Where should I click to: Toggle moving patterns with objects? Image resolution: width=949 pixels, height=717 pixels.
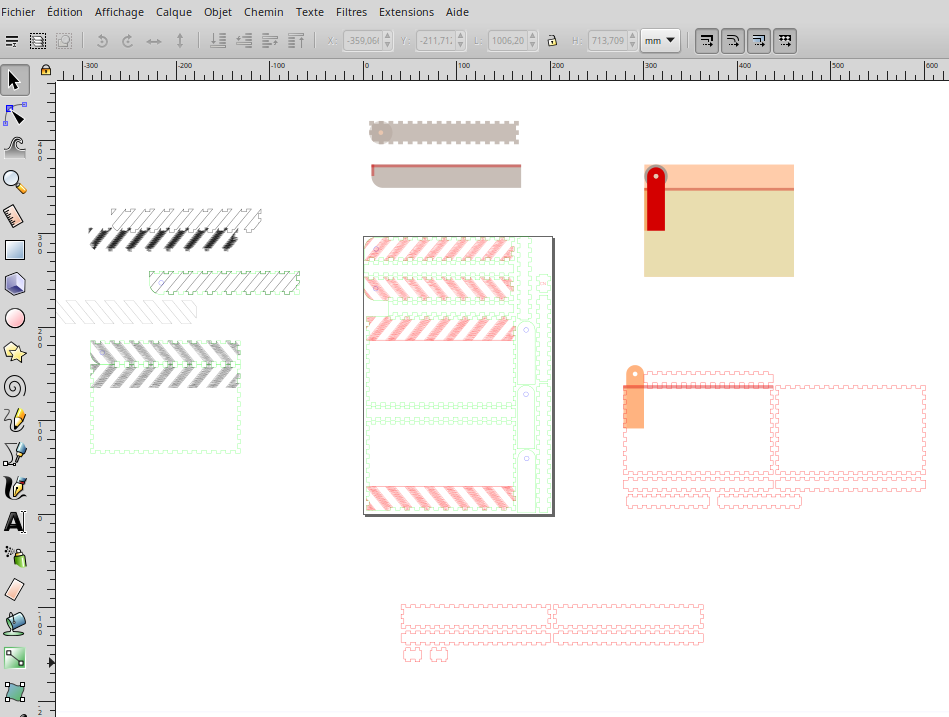785,41
